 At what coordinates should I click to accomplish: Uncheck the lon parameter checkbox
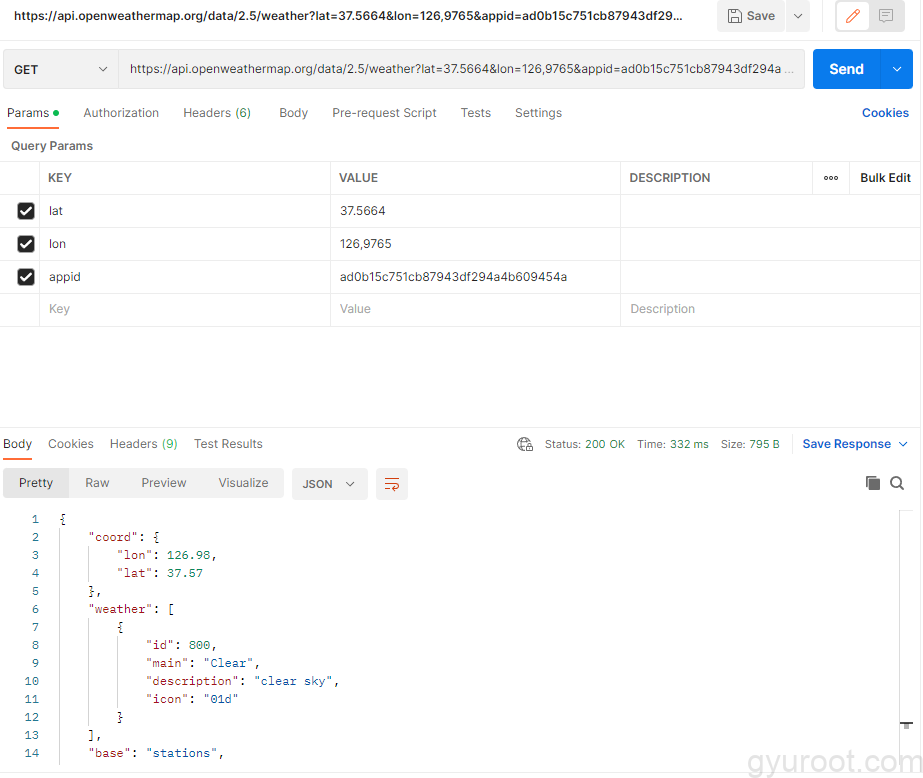tap(26, 244)
